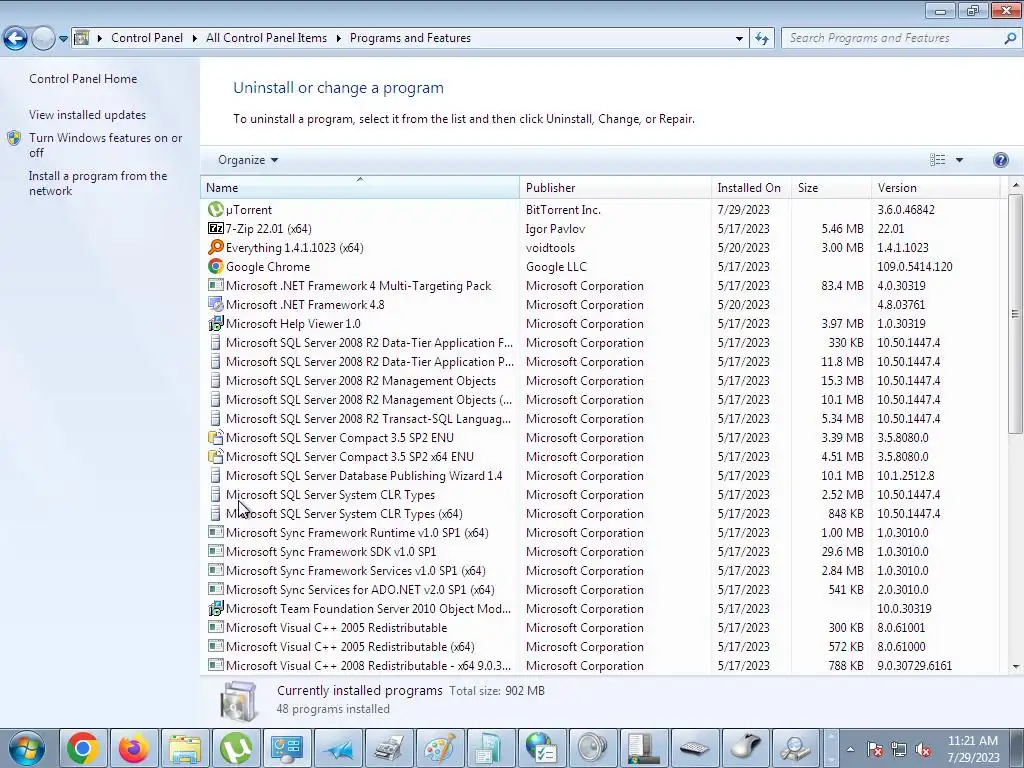The image size is (1024, 768).
Task: Click the µTorrent program icon in the list
Action: (x=215, y=210)
